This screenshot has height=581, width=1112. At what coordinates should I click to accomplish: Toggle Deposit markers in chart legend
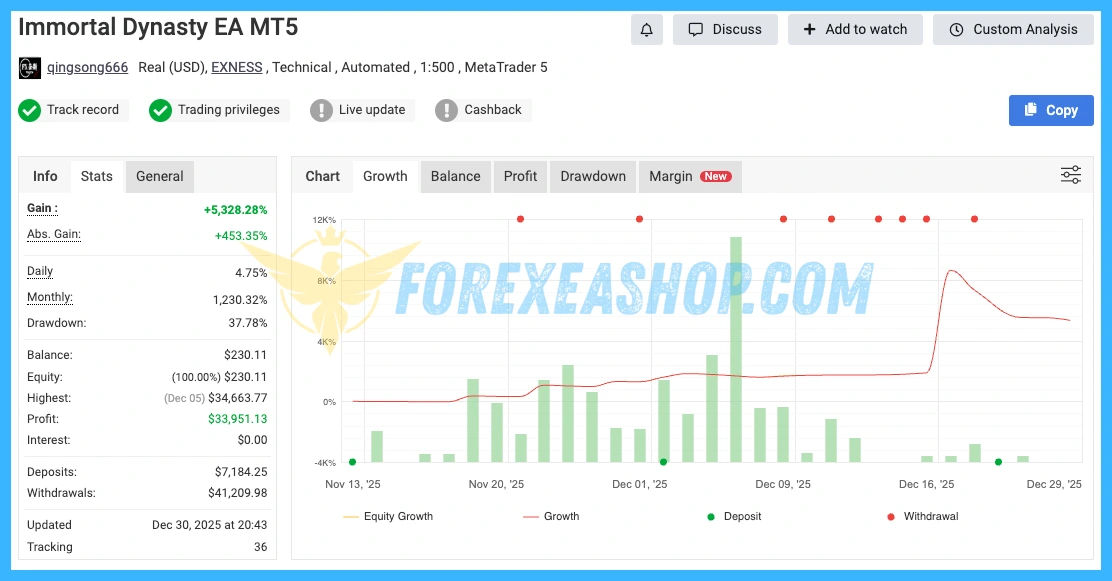click(x=733, y=517)
